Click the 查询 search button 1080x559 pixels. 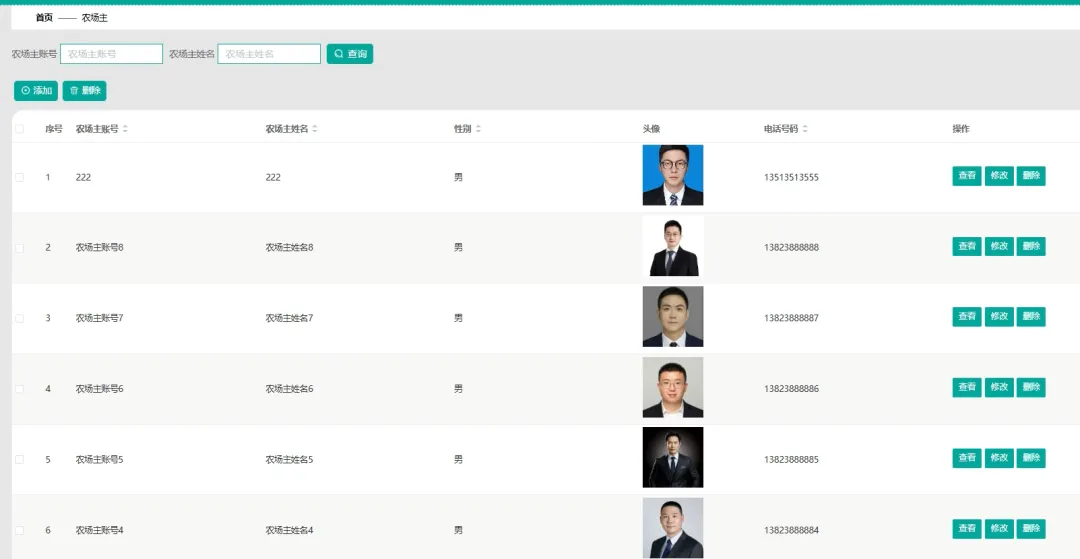pyautogui.click(x=350, y=54)
